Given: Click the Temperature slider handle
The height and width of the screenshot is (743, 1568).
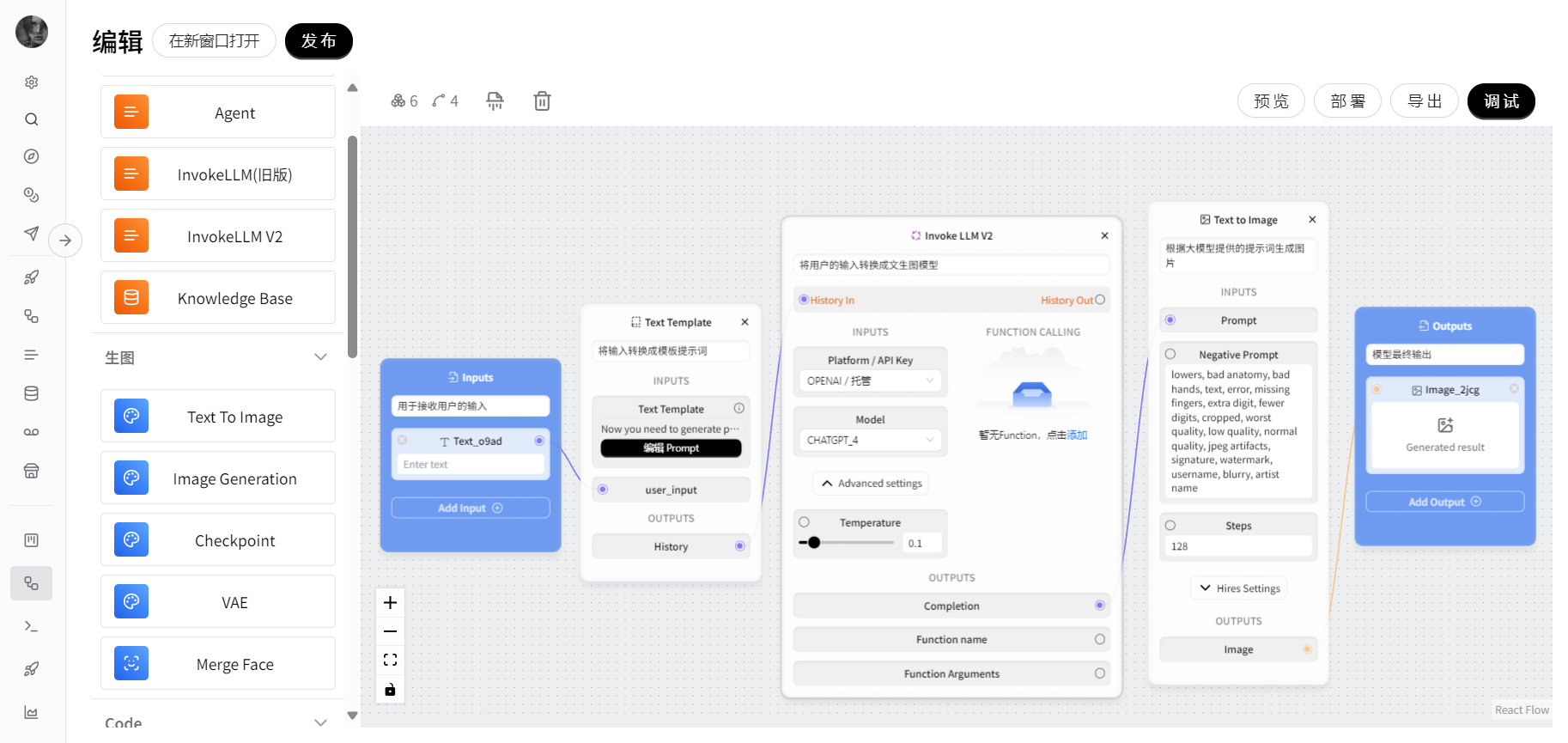Looking at the screenshot, I should 814,543.
